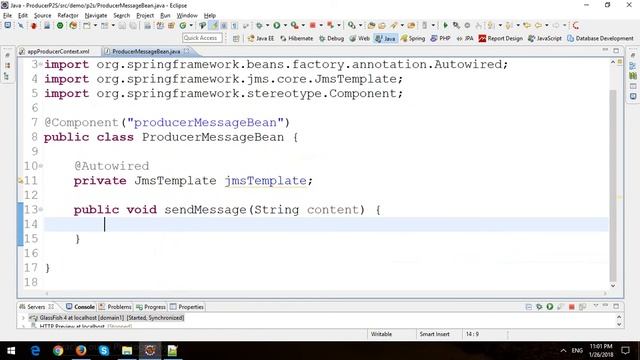Open the Navigate menu
Screen dimensions: 640x360
click(x=96, y=16)
